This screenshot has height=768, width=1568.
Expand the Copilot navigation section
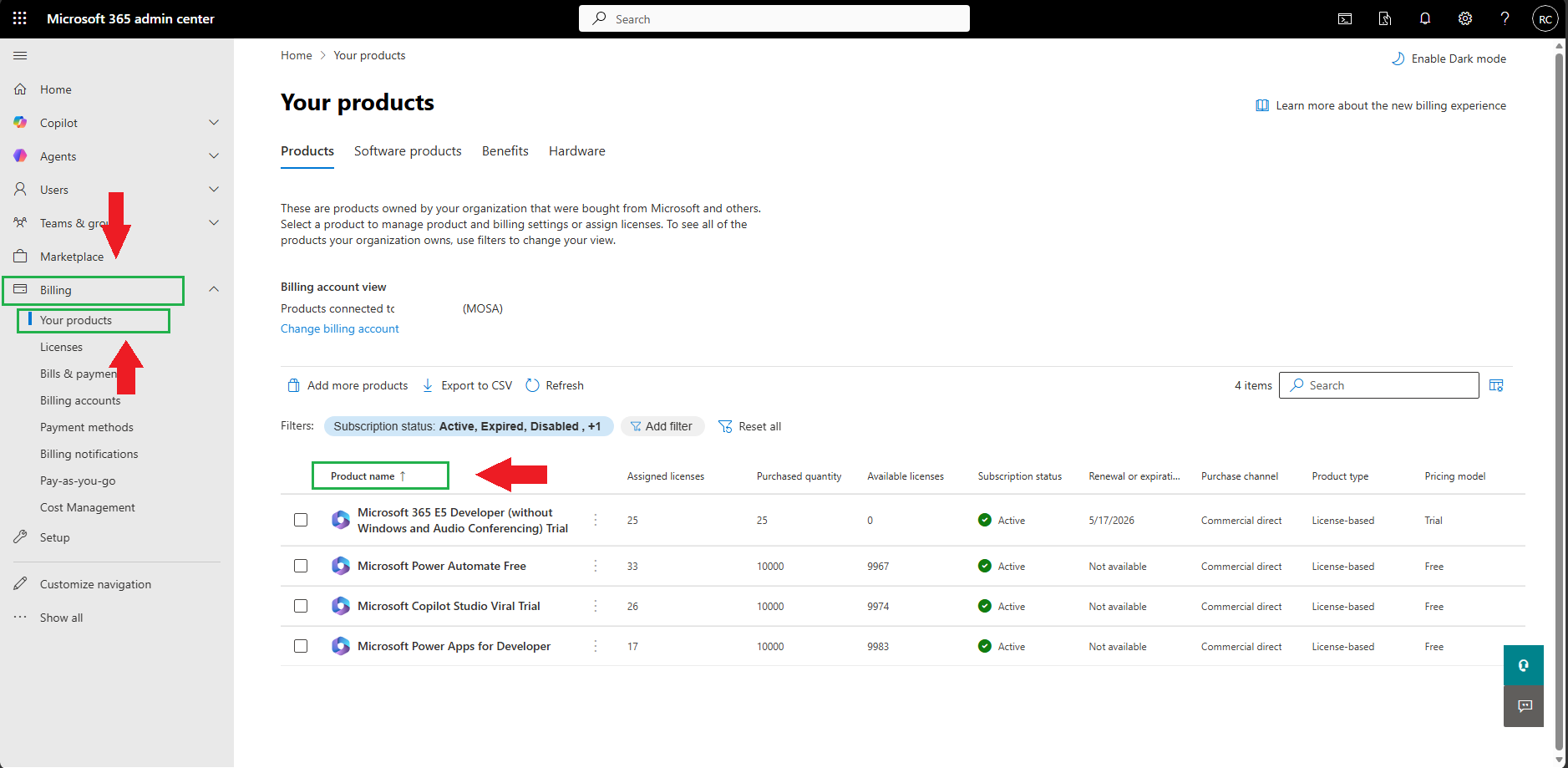point(214,123)
